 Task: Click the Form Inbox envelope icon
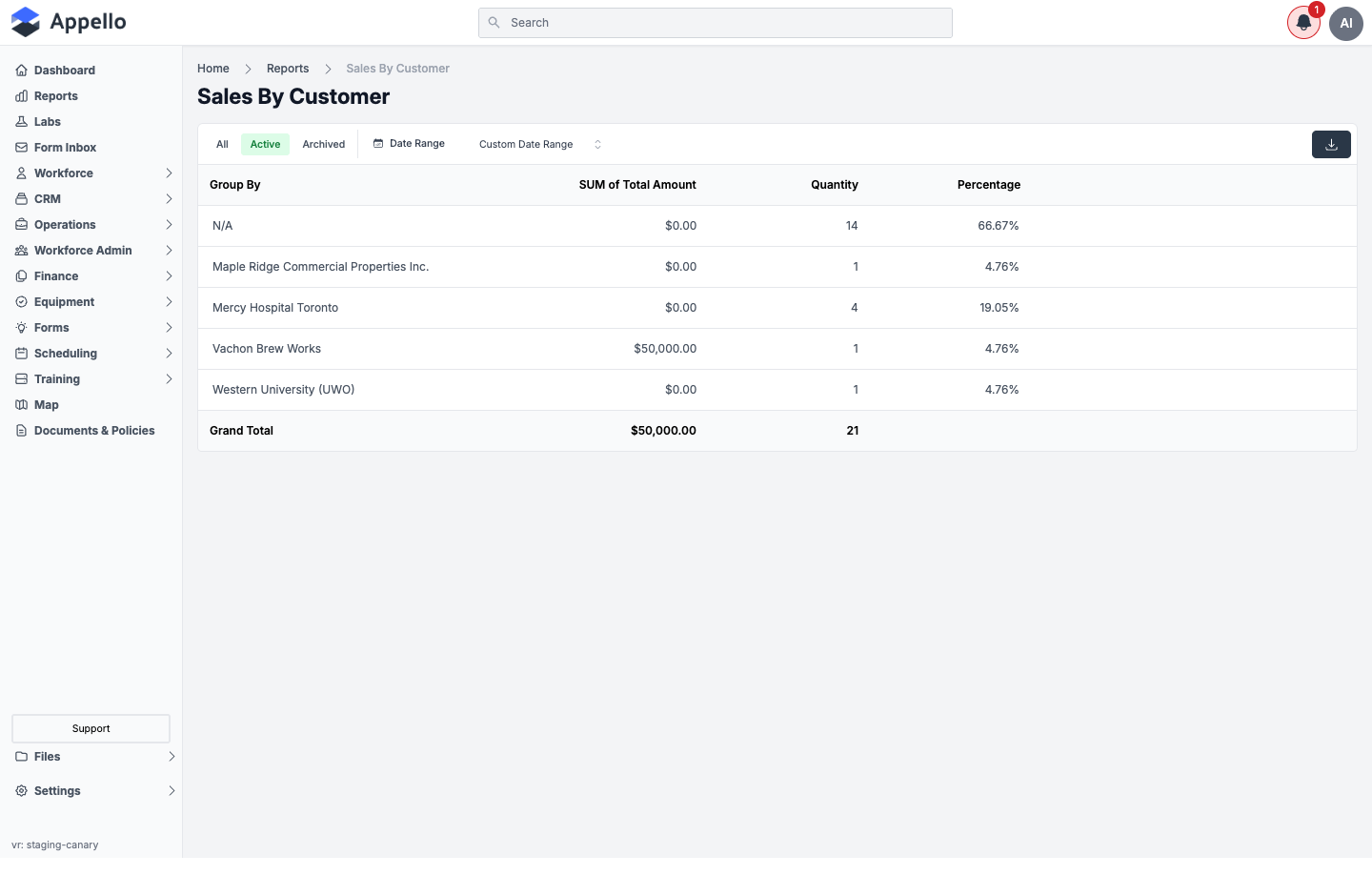point(21,148)
